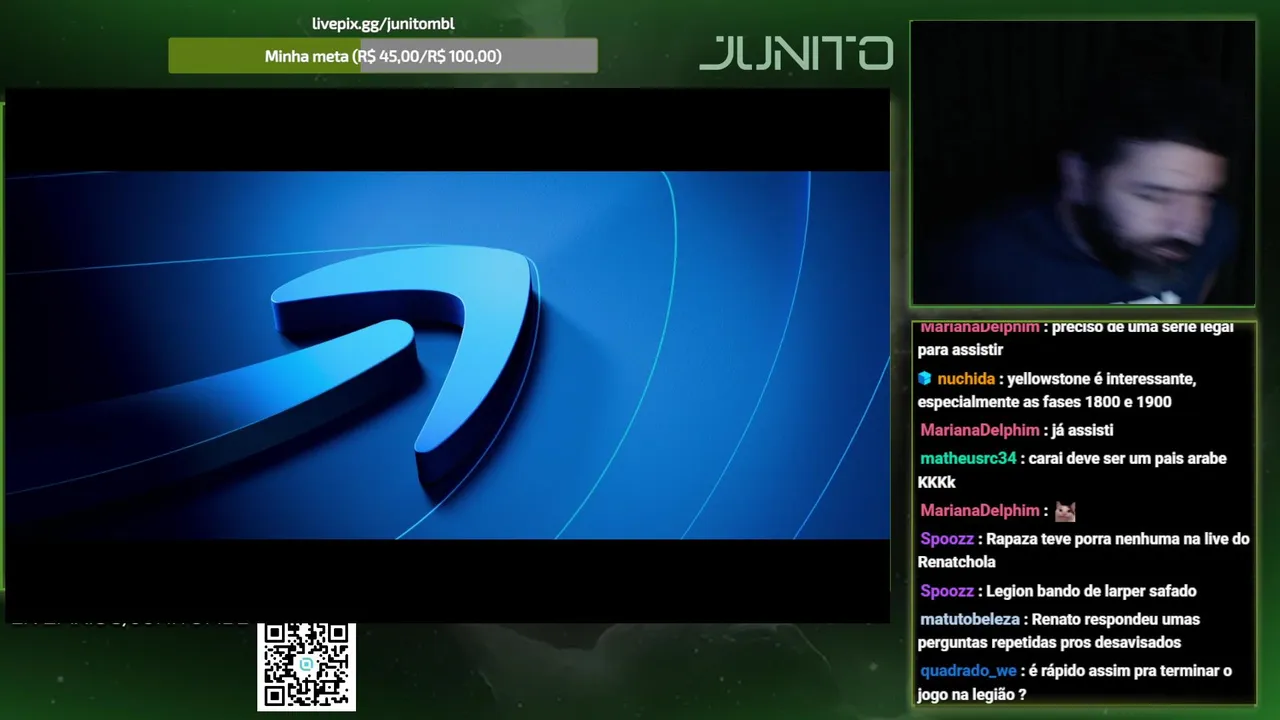1280x720 pixels.
Task: Click the 'Renato respondeu umas' chat message
Action: tap(1060, 631)
